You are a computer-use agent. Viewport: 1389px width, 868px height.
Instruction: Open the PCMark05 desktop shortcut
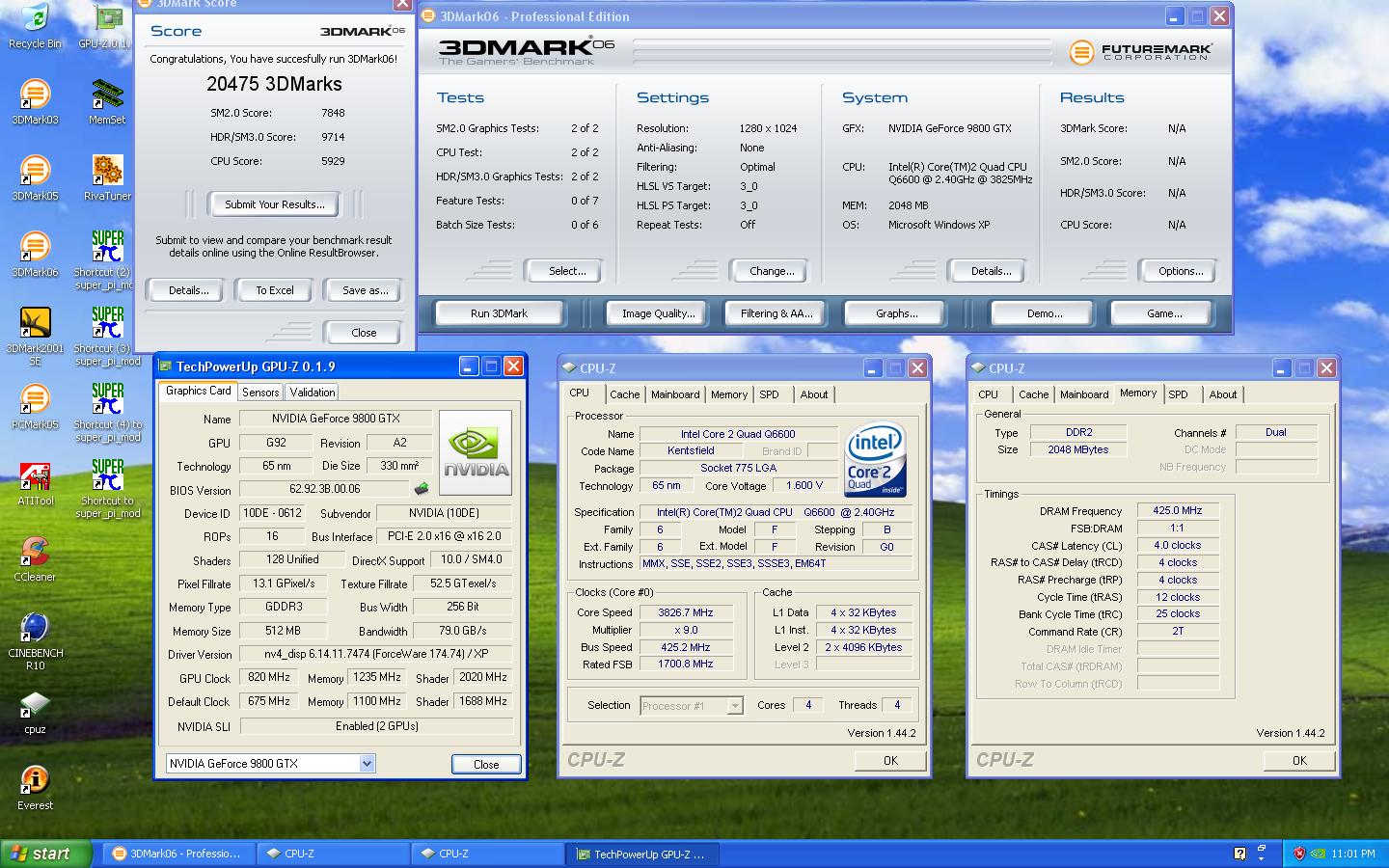coord(35,407)
